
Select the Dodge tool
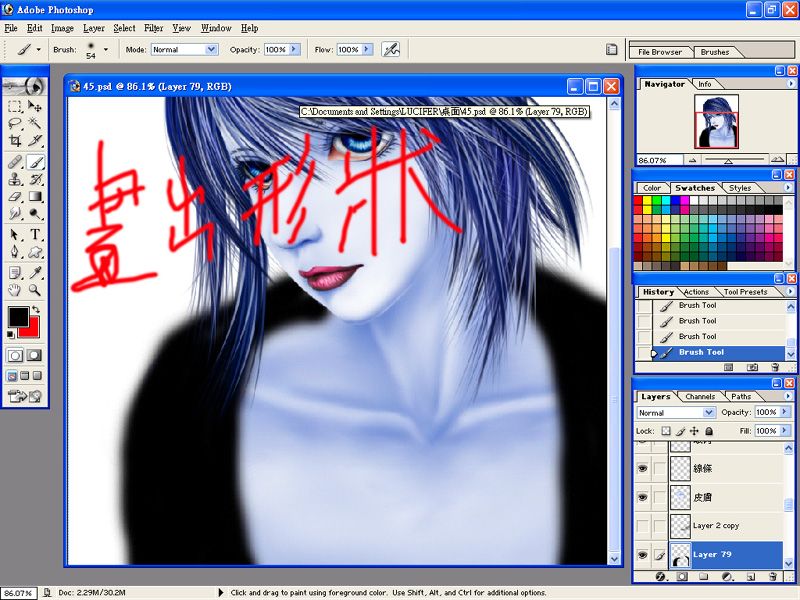[x=35, y=213]
